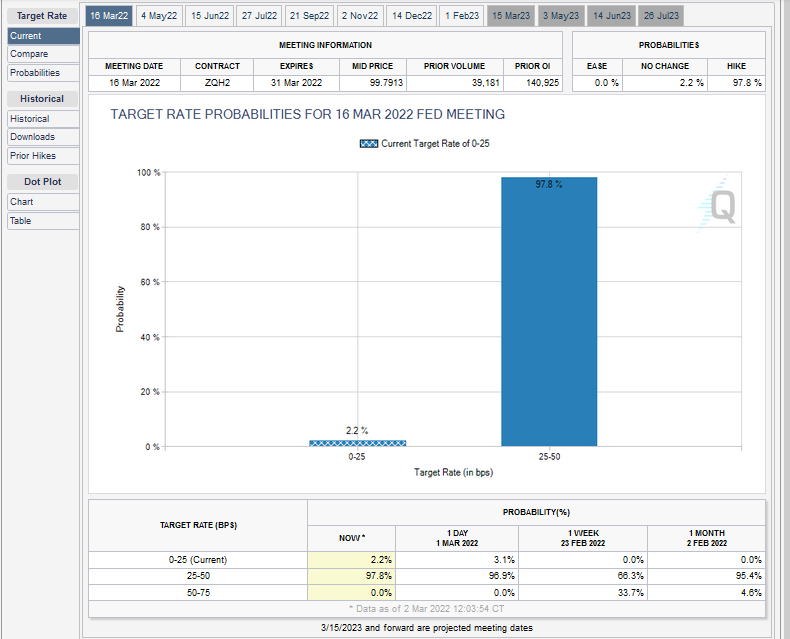Click the Target Rate section header

[42, 16]
